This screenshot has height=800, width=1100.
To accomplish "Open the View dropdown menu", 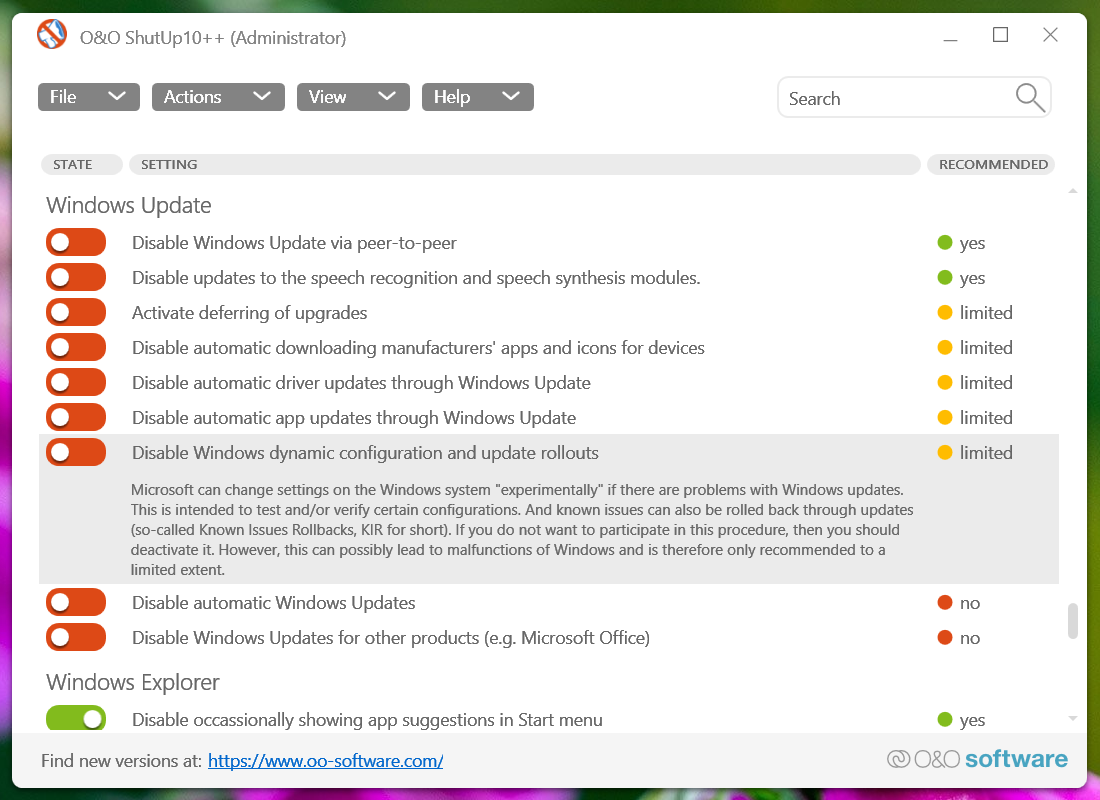I will (x=353, y=97).
